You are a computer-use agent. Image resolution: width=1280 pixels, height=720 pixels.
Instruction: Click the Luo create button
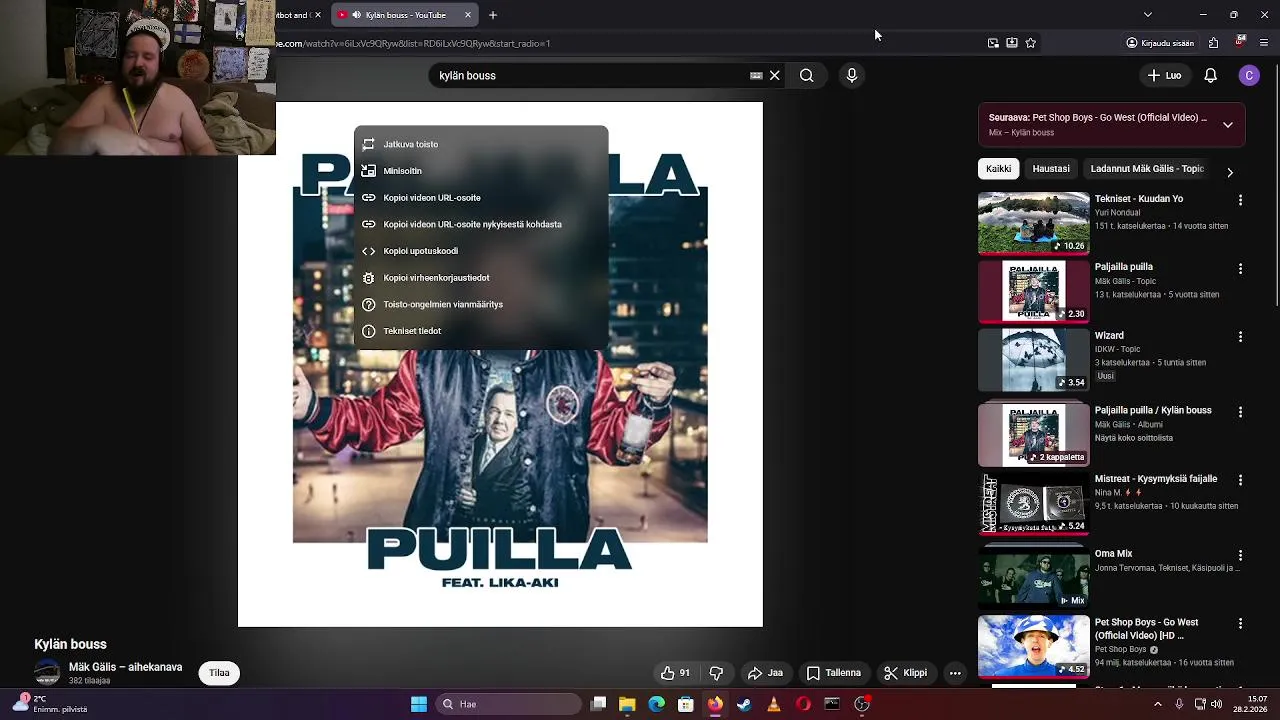point(1164,75)
